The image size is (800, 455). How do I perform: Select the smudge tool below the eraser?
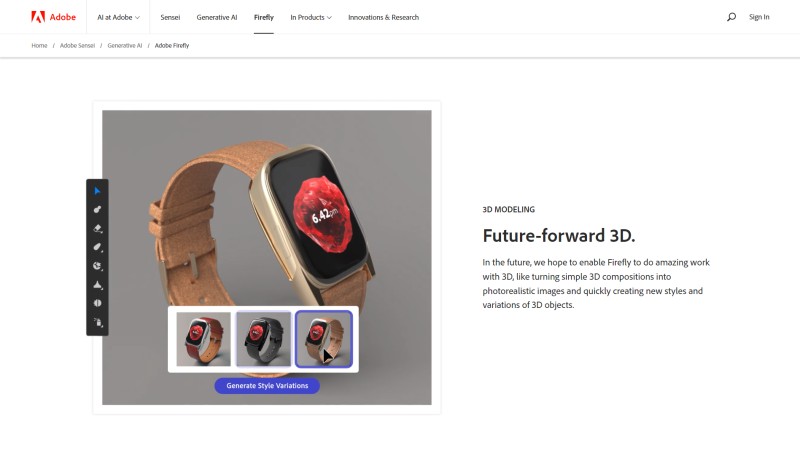[x=97, y=247]
